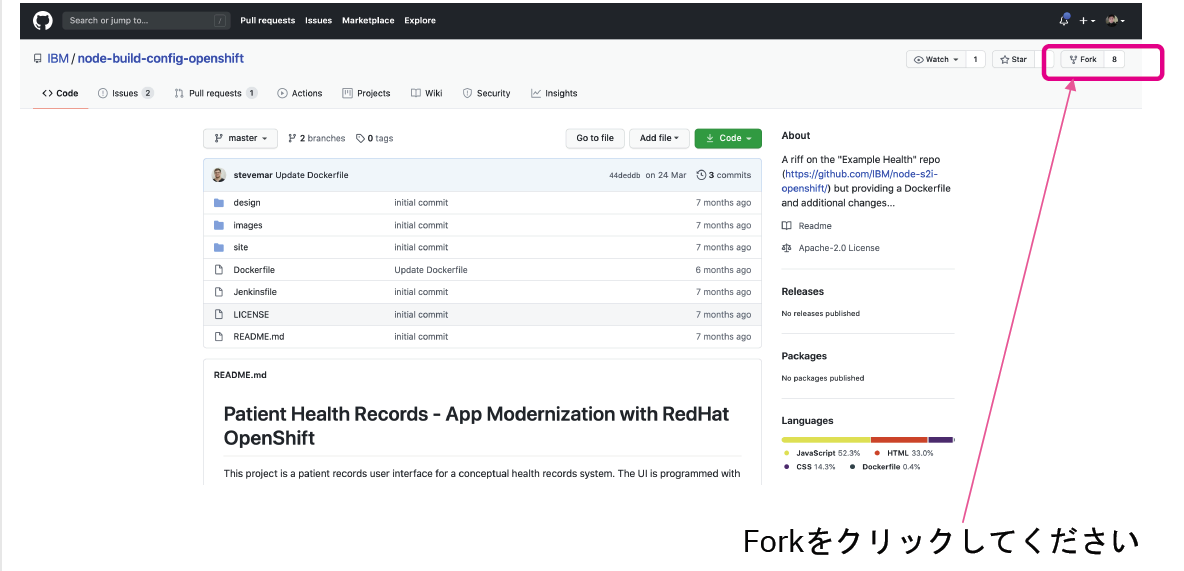
Task: Switch to the Pull requests tab
Action: [x=216, y=93]
